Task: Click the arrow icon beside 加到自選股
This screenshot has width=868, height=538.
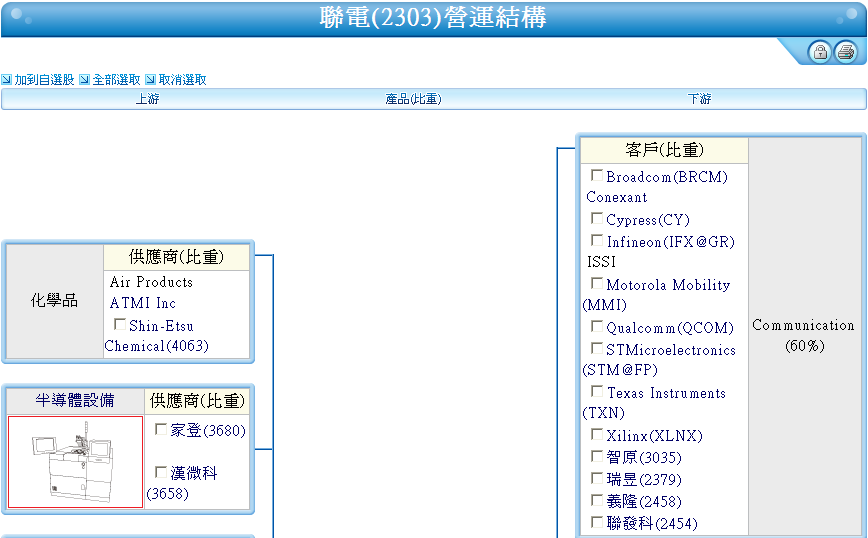Action: [x=6, y=80]
